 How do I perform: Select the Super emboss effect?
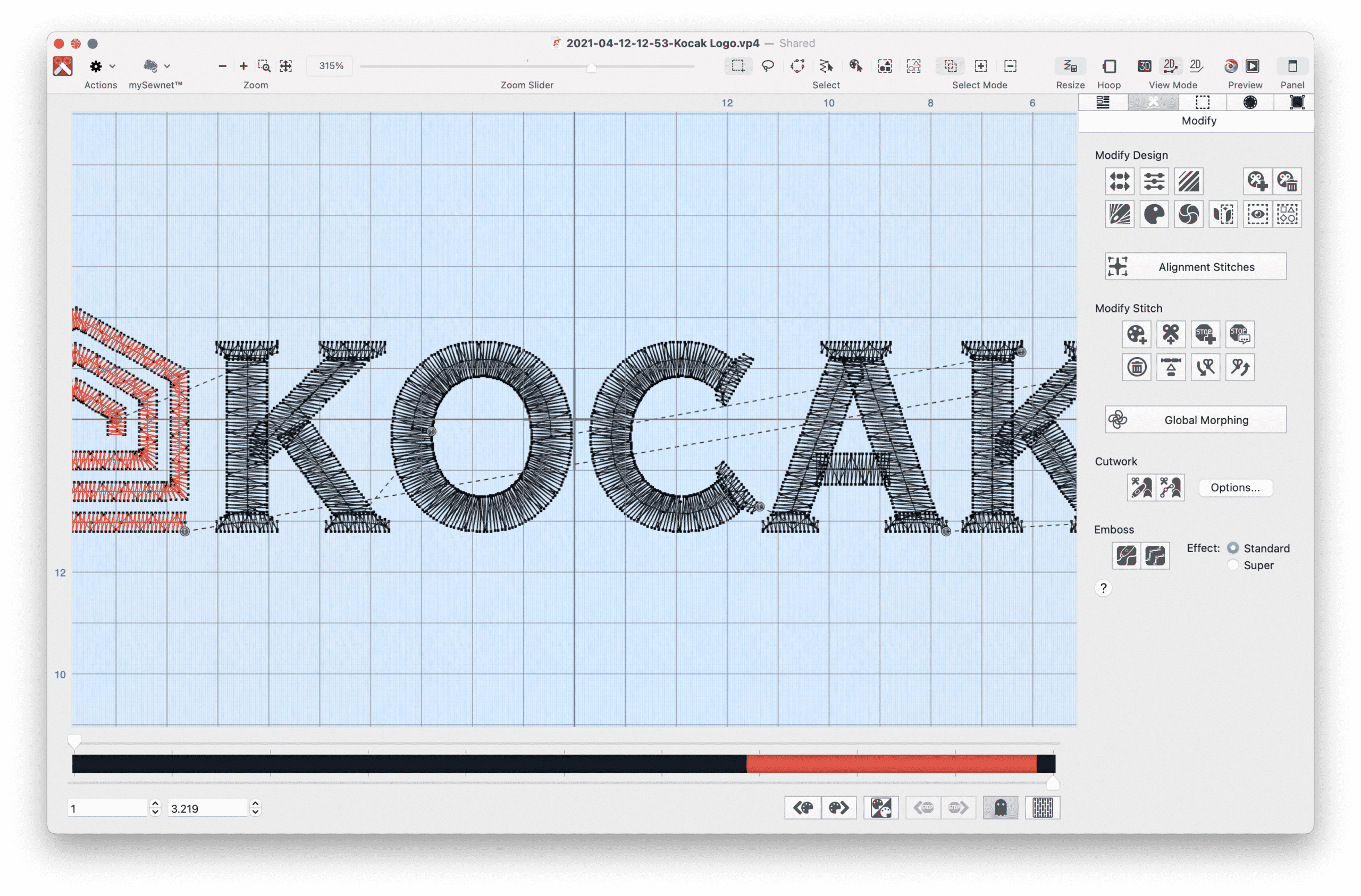point(1232,565)
